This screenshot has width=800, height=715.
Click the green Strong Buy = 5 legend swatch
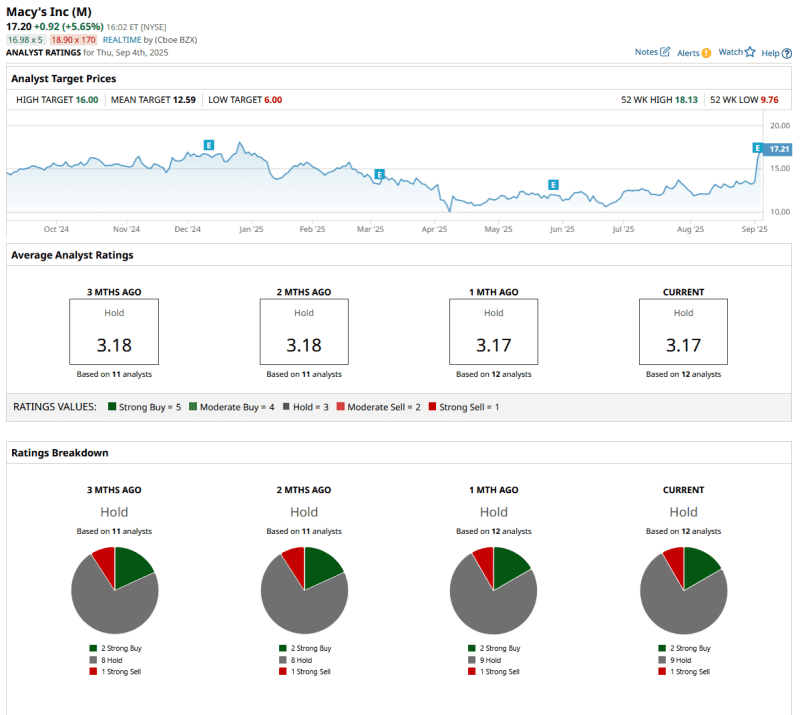[112, 407]
